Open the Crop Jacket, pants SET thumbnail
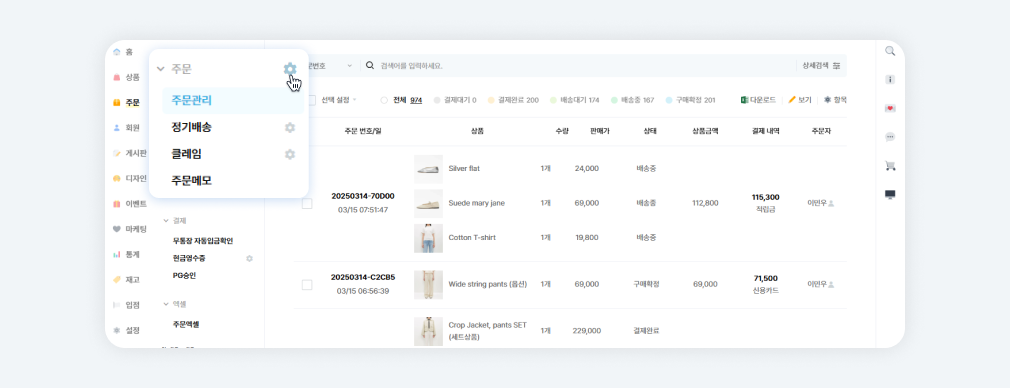The image size is (1010, 388). [428, 331]
